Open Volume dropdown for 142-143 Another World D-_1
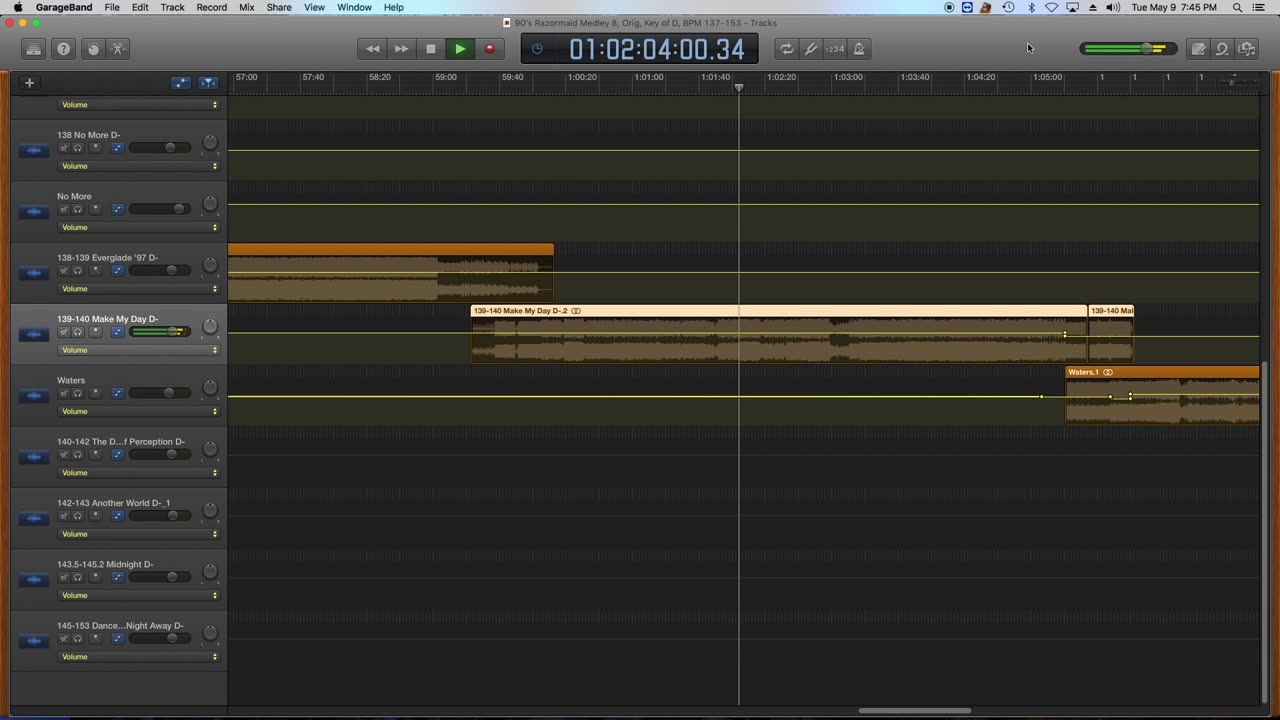The height and width of the screenshot is (720, 1280). (x=138, y=534)
